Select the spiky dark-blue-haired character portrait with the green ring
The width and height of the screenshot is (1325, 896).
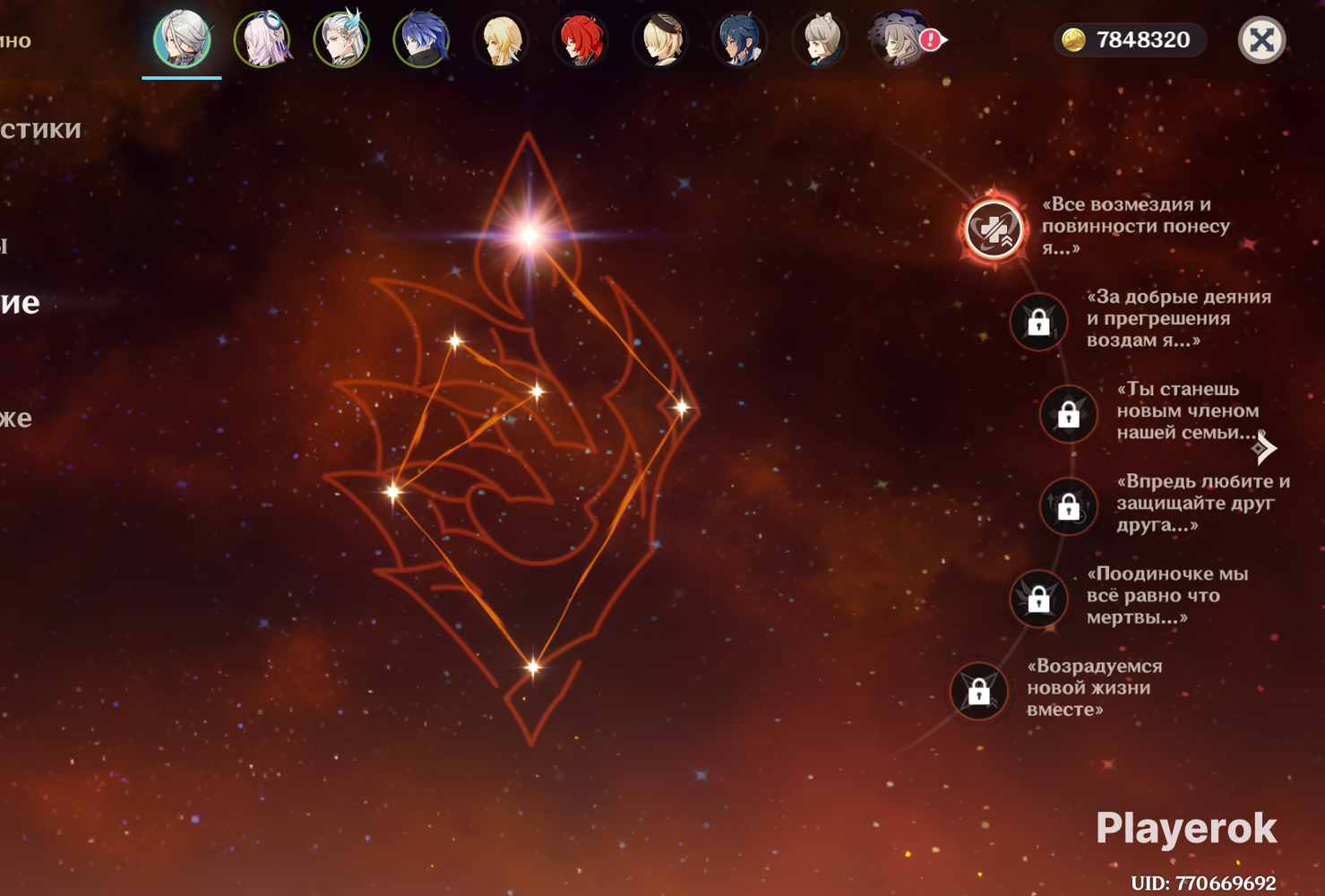(421, 39)
